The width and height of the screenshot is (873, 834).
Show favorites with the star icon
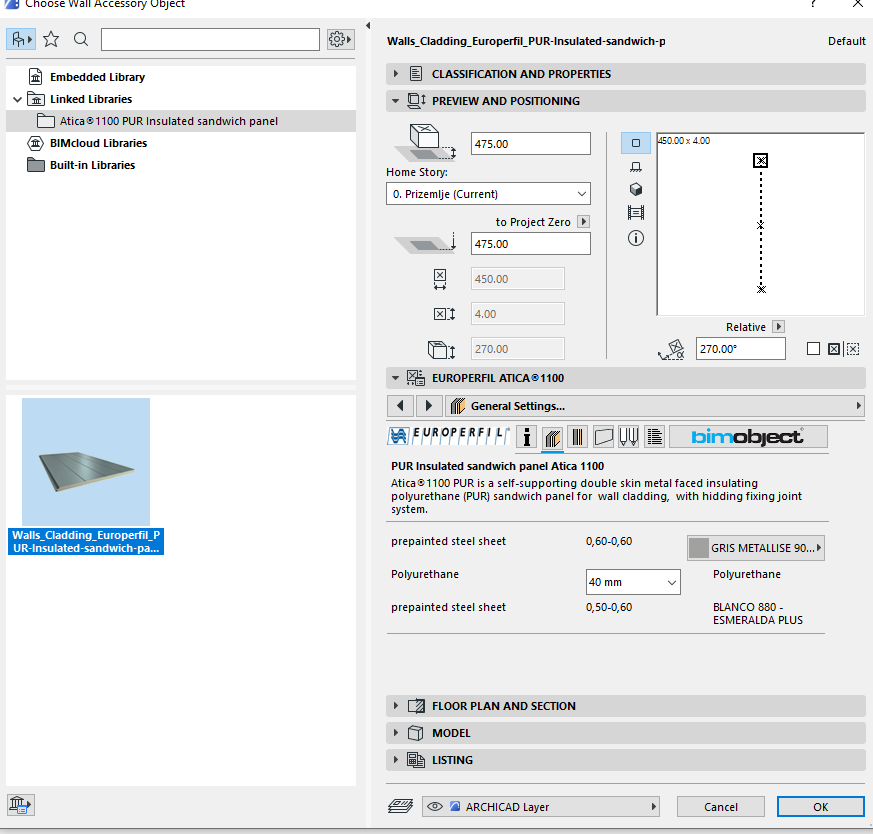point(51,40)
